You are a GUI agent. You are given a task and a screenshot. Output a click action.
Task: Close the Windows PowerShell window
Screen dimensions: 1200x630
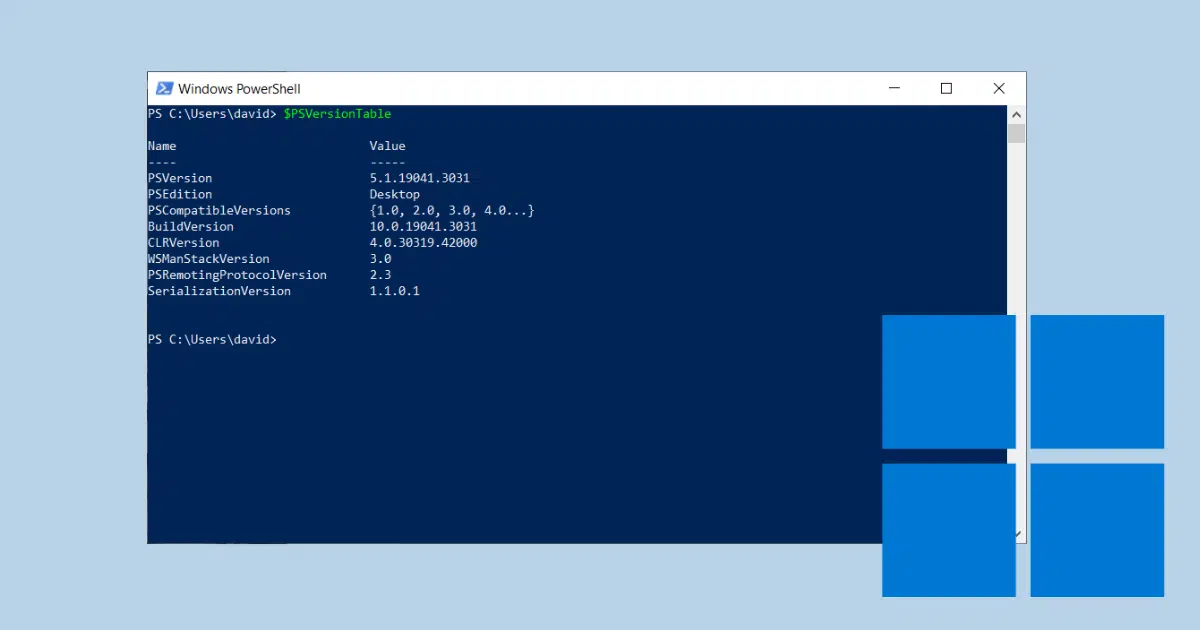999,88
